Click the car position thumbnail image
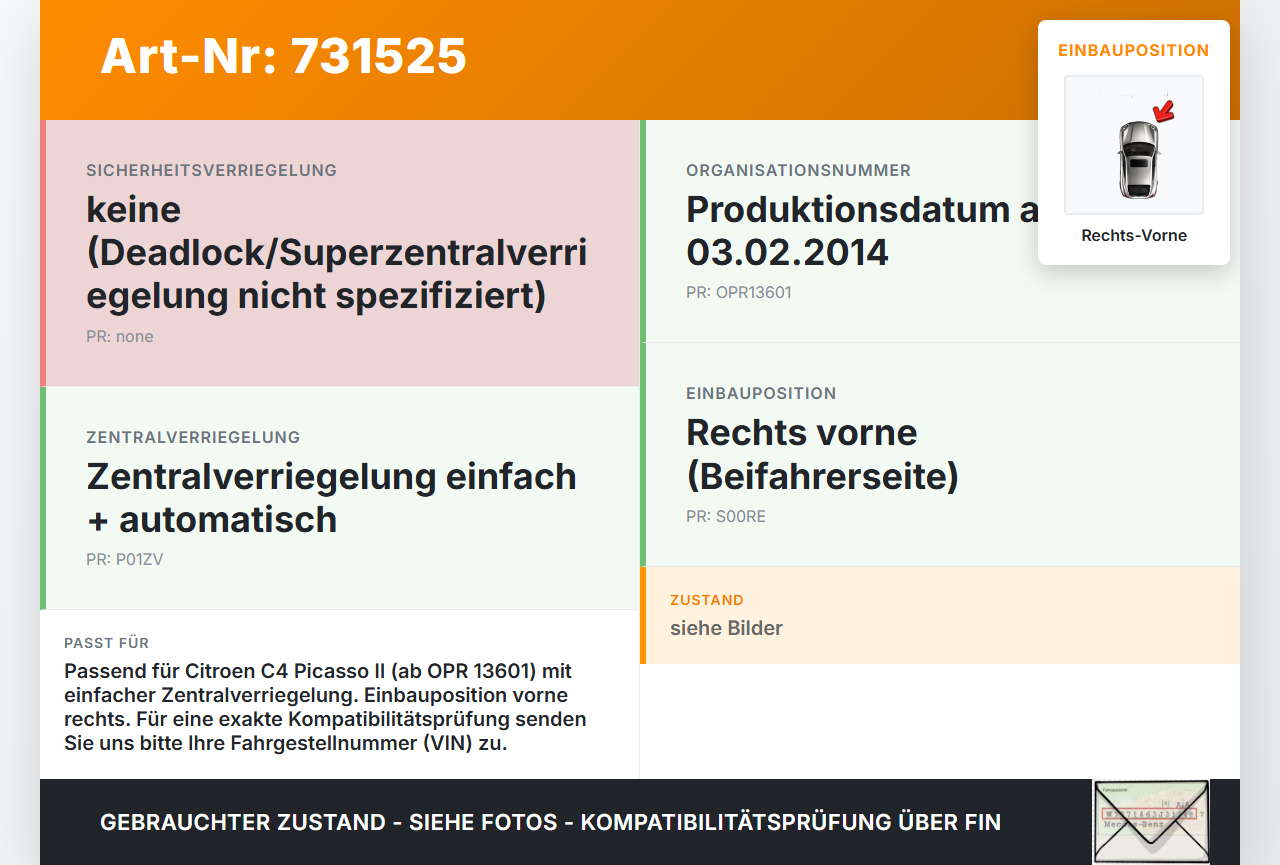The width and height of the screenshot is (1280, 865). click(1134, 145)
